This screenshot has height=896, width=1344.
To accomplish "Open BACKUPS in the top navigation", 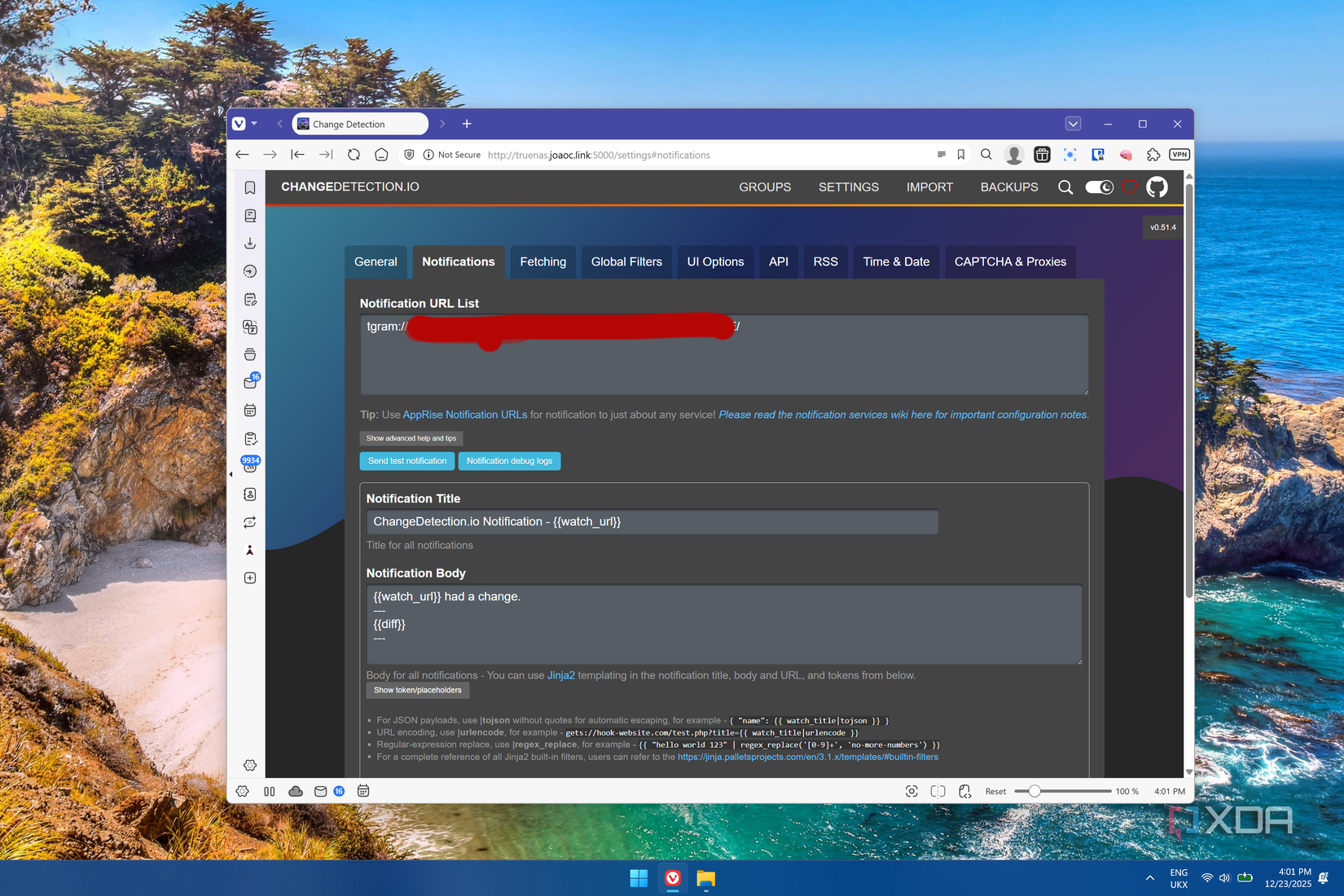I will coord(1009,187).
